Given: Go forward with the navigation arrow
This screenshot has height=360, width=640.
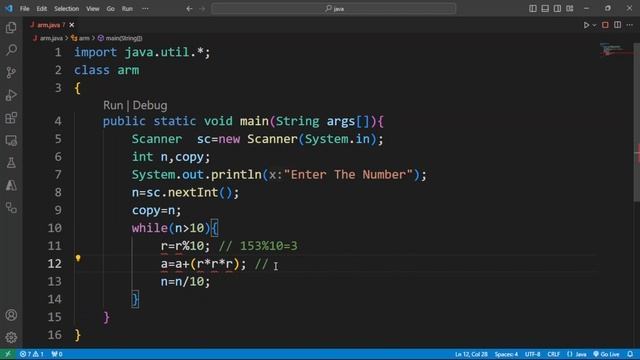Looking at the screenshot, I should point(202,9).
